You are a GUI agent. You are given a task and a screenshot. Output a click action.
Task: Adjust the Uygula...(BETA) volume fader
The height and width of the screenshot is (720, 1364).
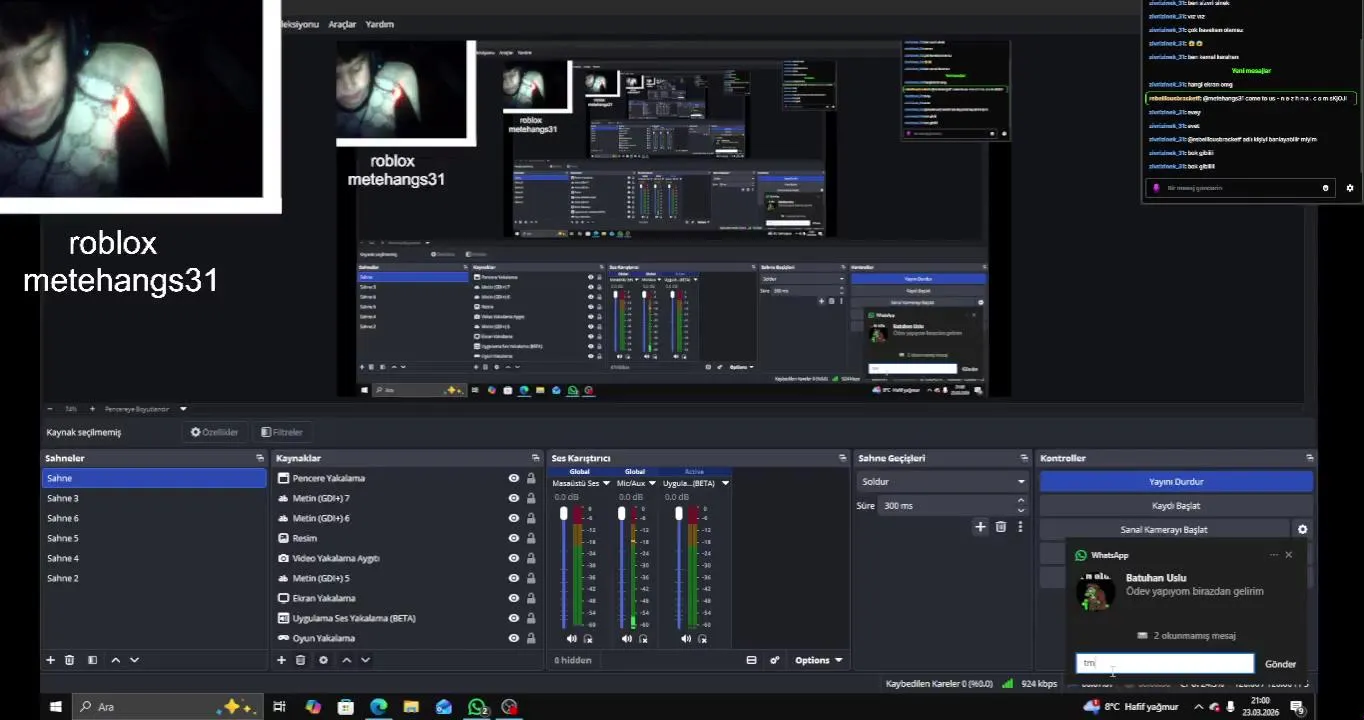pyautogui.click(x=678, y=513)
